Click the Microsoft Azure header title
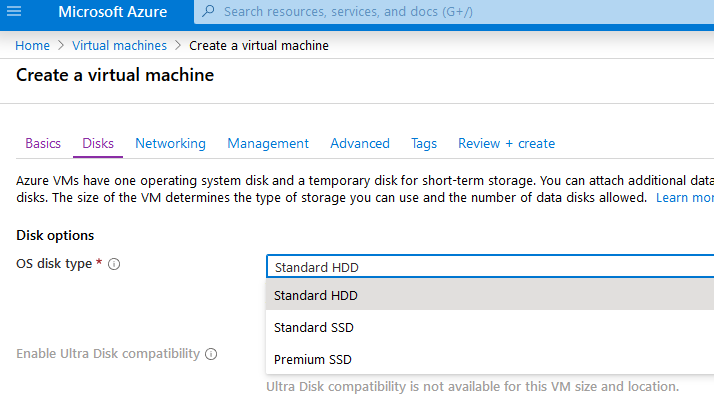This screenshot has width=714, height=400. 112,12
